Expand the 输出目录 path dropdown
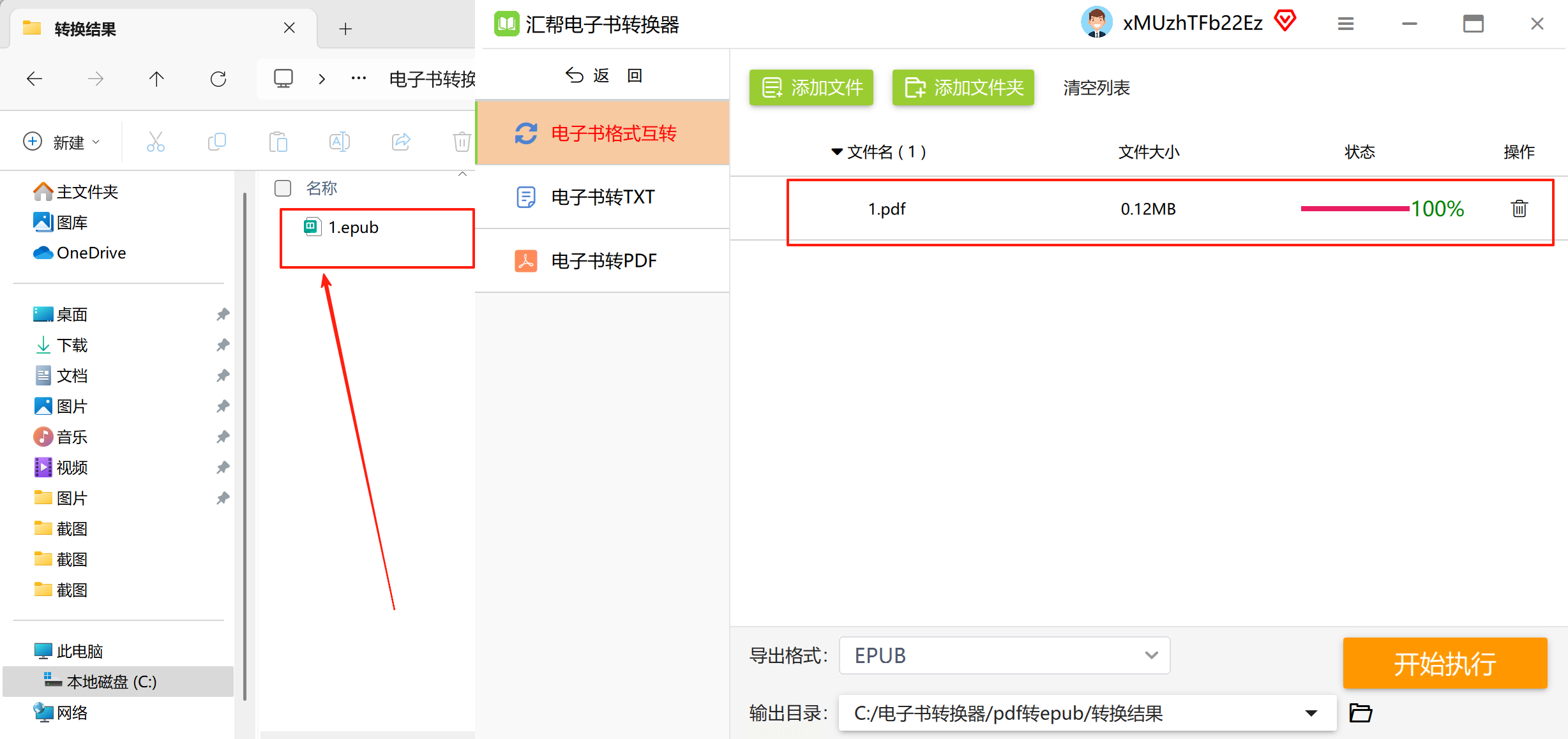This screenshot has width=1568, height=739. (x=1311, y=713)
